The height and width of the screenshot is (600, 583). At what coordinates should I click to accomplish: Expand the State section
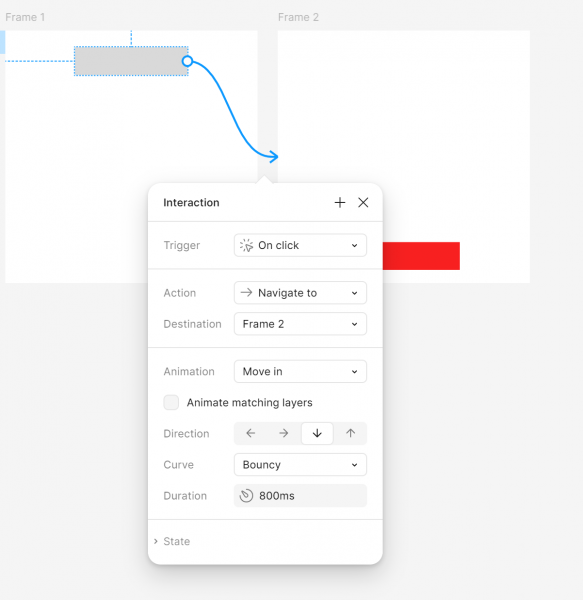(x=172, y=541)
